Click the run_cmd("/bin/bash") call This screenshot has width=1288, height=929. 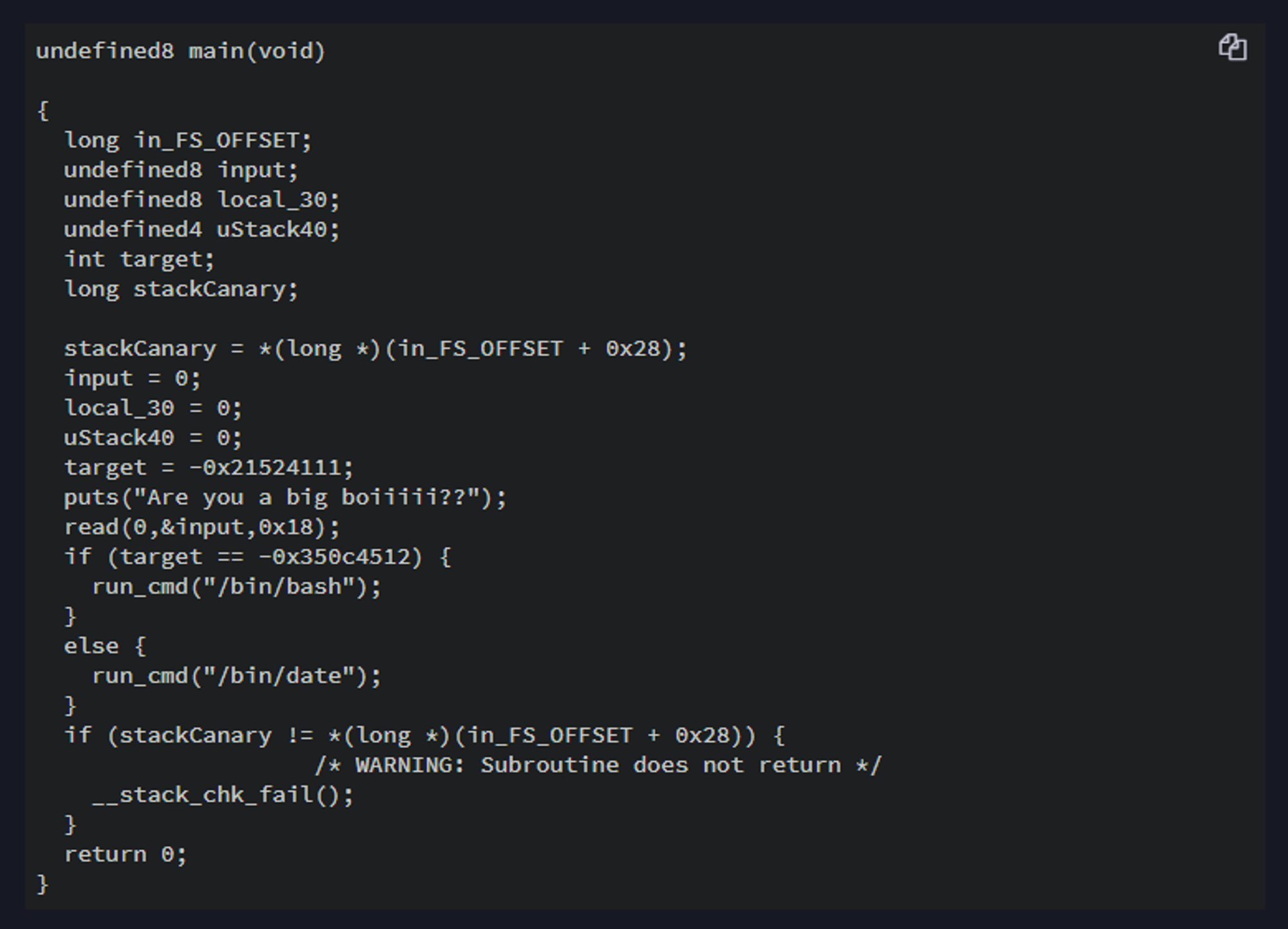(236, 586)
